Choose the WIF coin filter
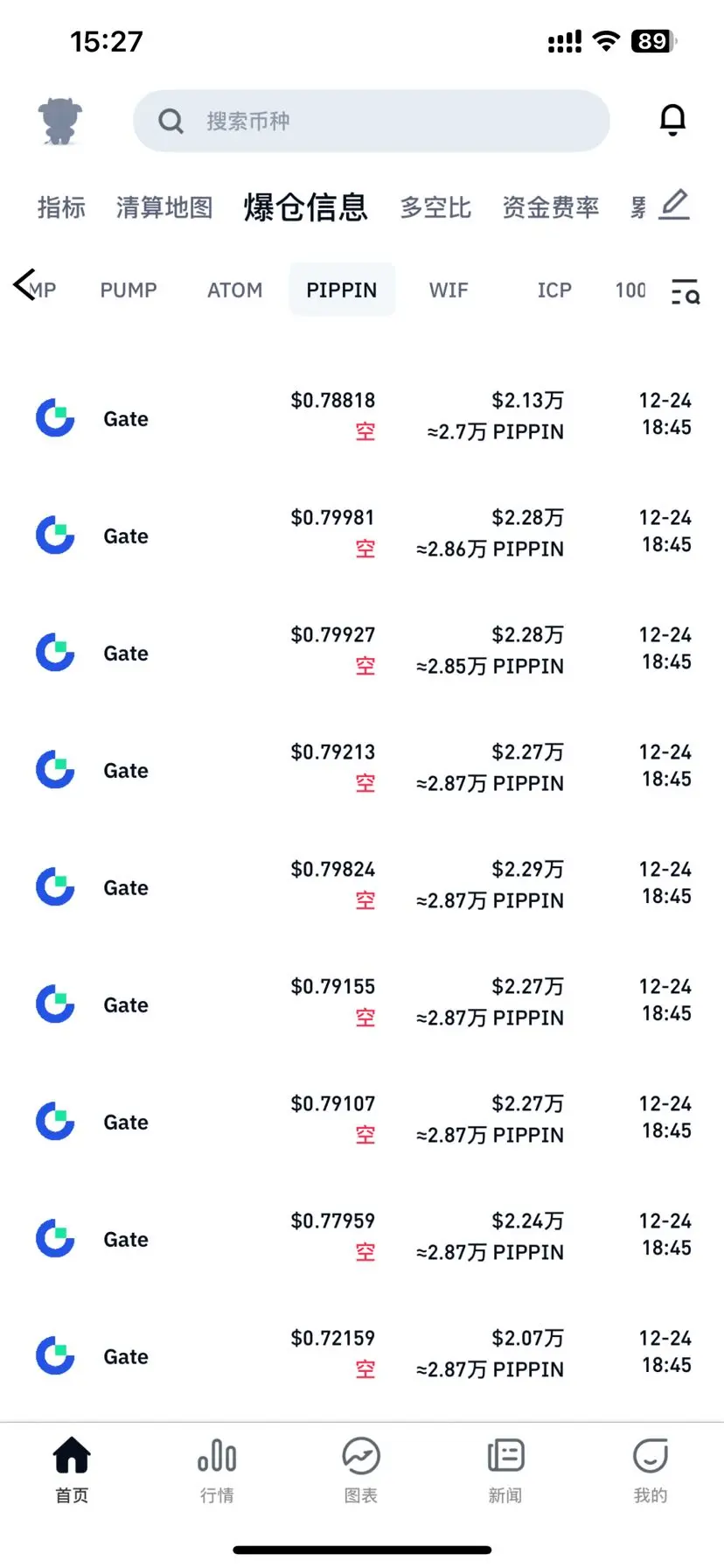Image resolution: width=724 pixels, height=1568 pixels. pyautogui.click(x=449, y=290)
